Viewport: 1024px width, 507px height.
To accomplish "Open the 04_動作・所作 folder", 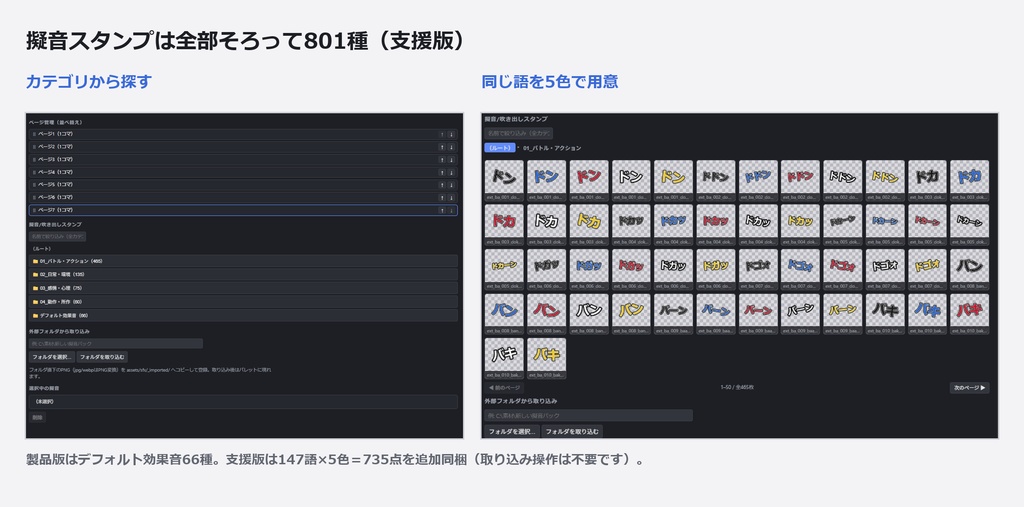I will 243,302.
